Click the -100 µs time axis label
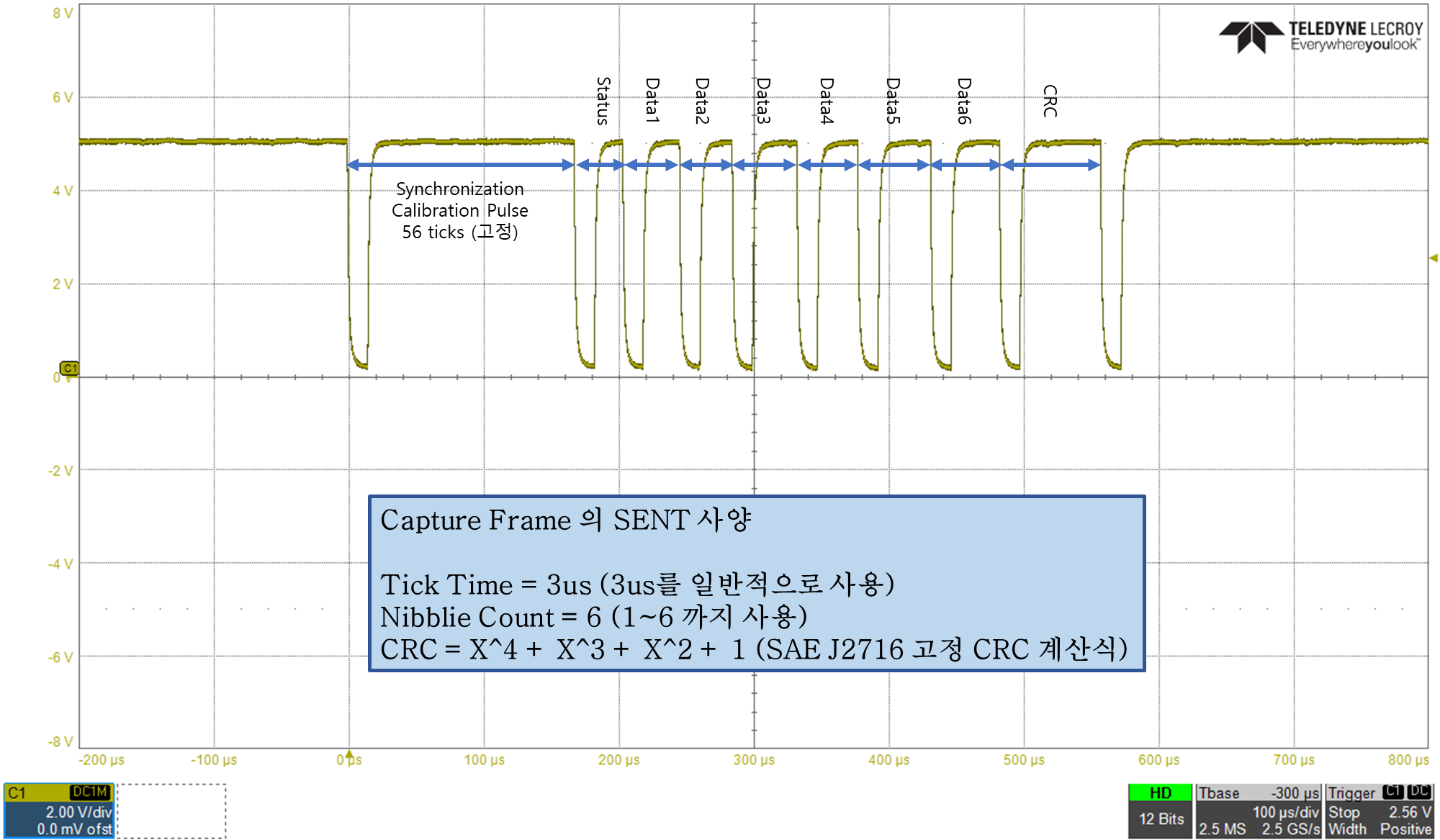Screen dimensions: 1440x840 pyautogui.click(x=214, y=760)
